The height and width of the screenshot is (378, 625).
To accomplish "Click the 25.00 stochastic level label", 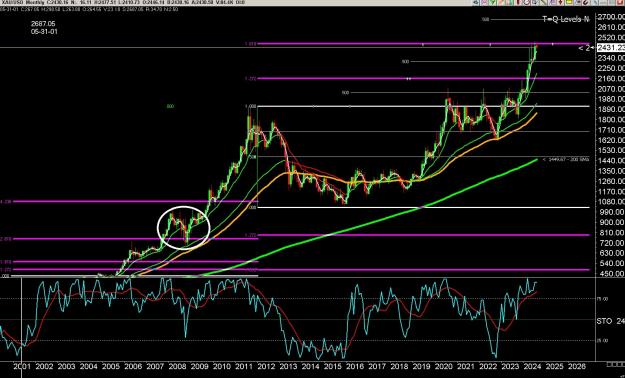I will pyautogui.click(x=602, y=341).
